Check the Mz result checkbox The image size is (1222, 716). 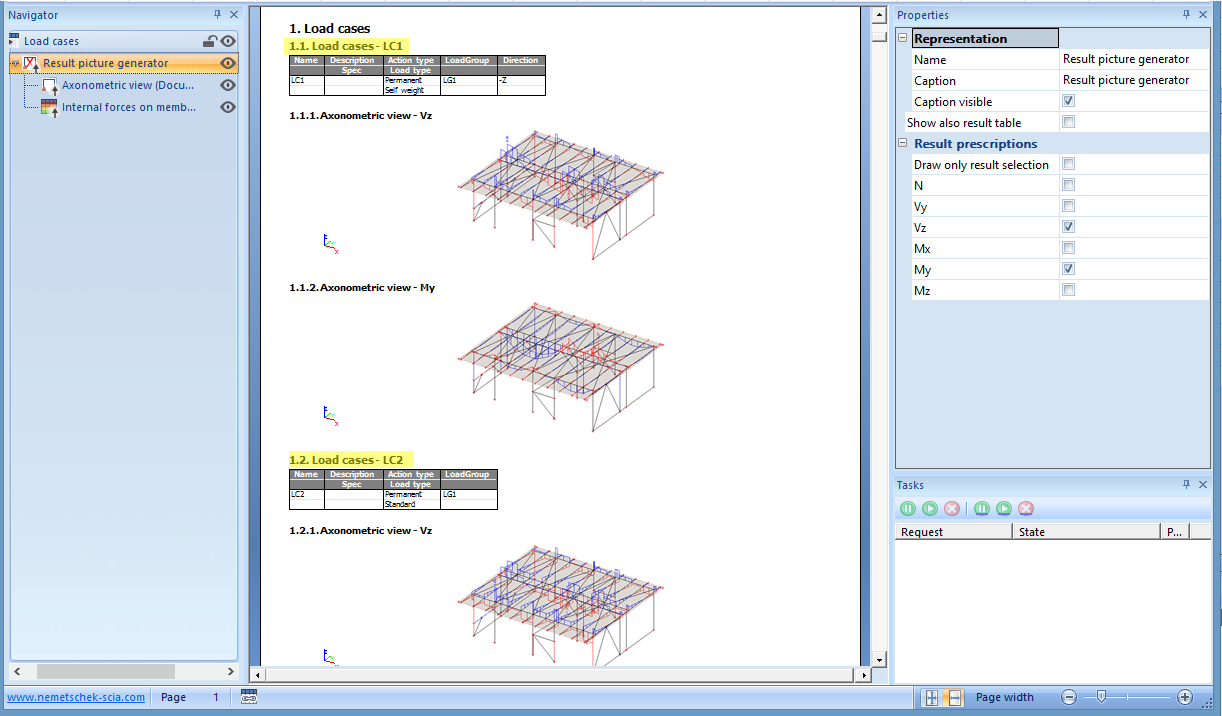tap(1069, 290)
